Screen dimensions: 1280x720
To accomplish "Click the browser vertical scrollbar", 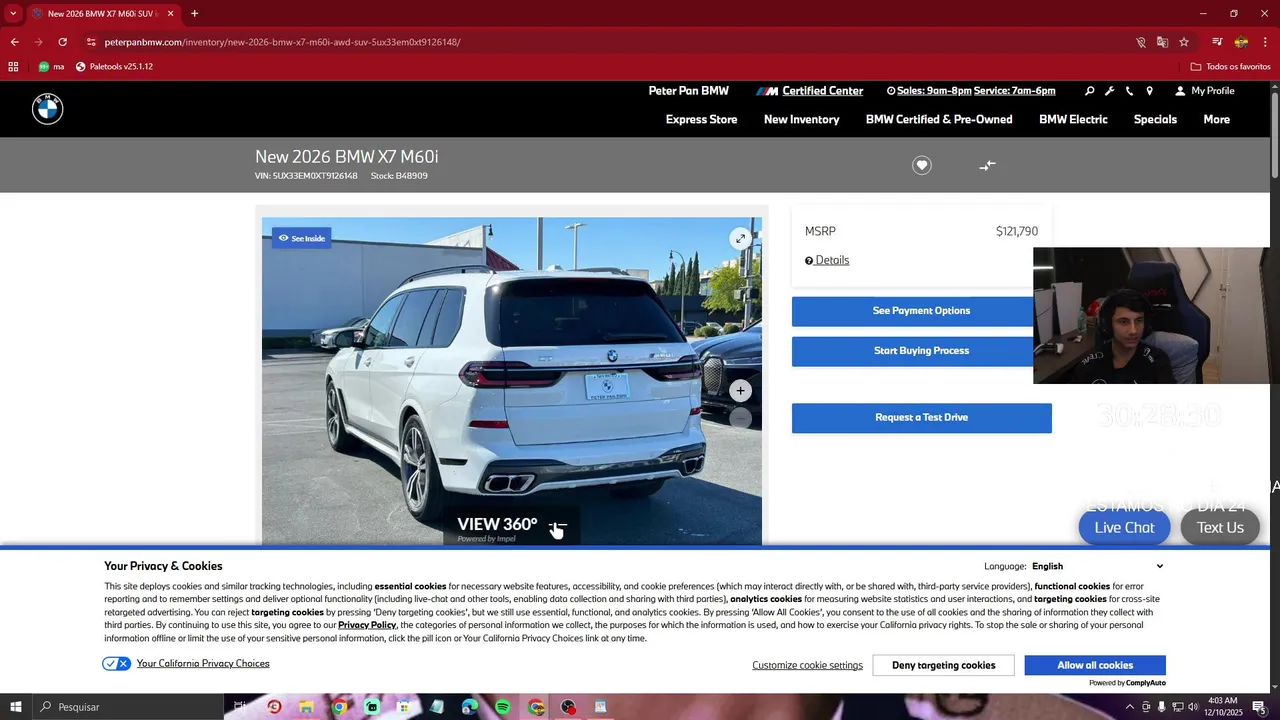I will 1275,135.
